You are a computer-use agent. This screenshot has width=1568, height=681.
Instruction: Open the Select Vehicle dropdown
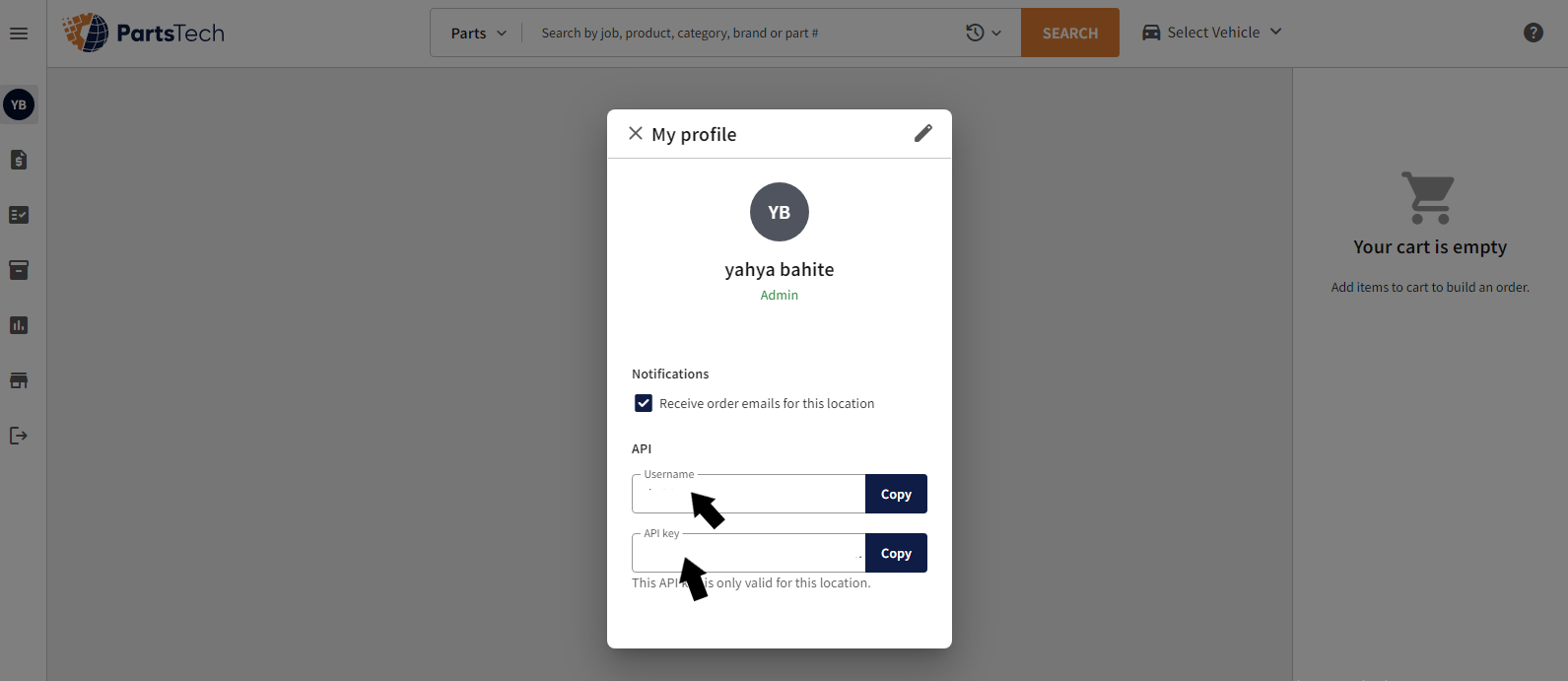(1212, 33)
